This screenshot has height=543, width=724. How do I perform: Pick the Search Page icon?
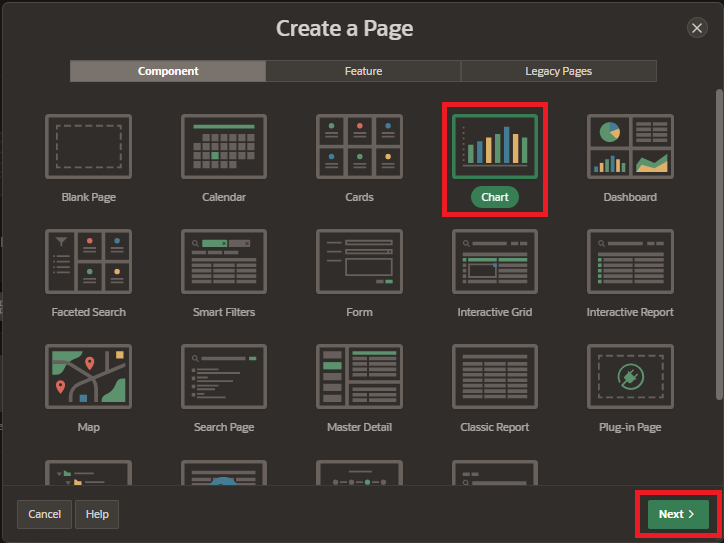[224, 377]
